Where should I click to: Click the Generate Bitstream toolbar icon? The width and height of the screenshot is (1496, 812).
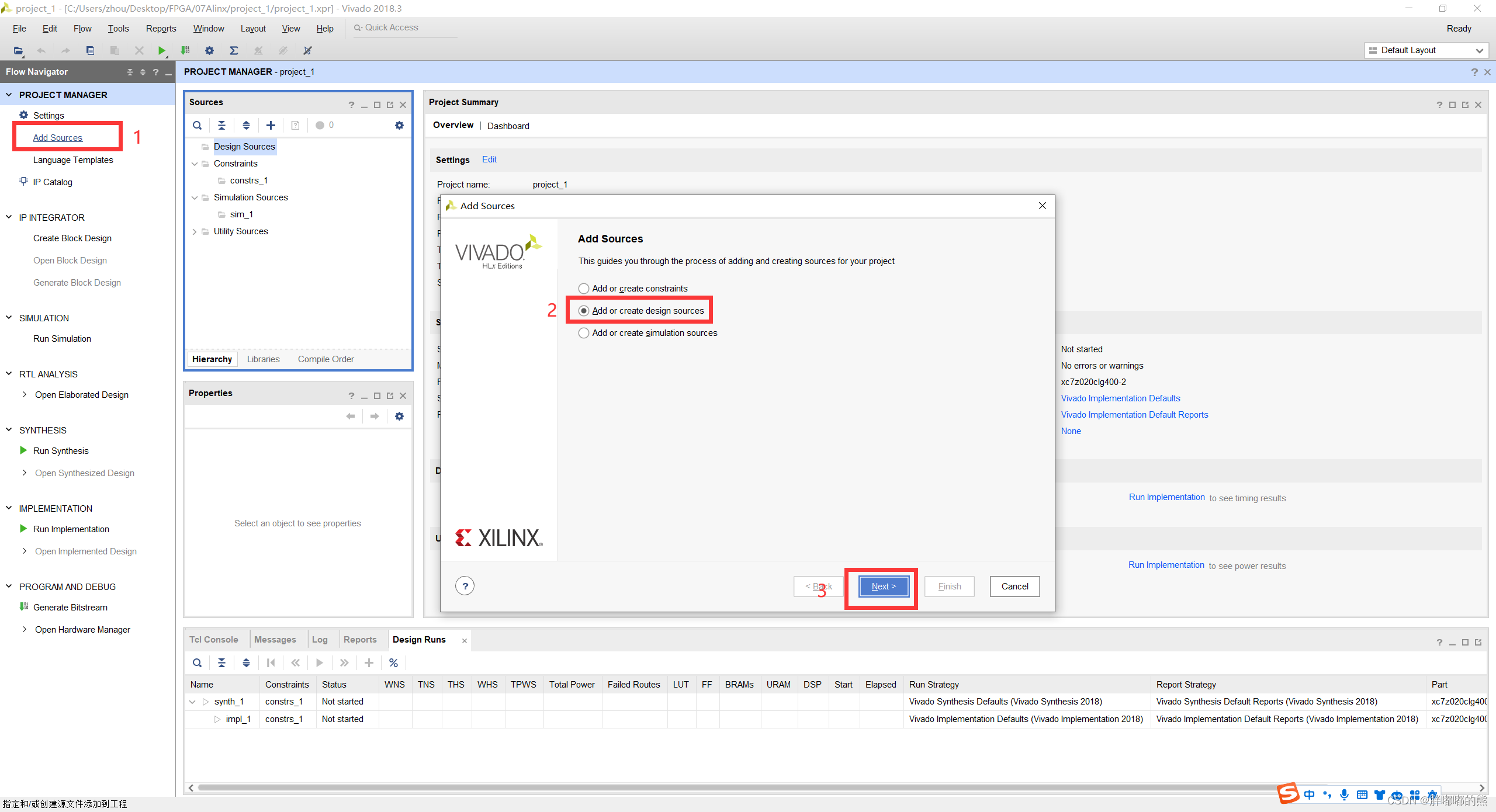185,51
